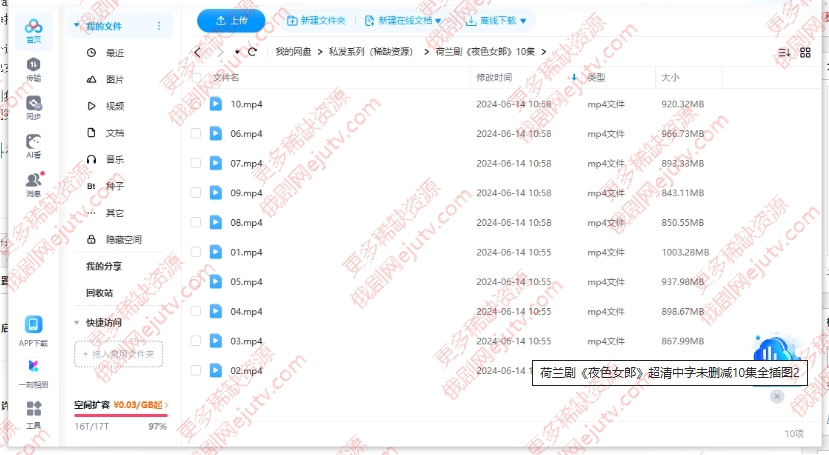Go to 我的网盘 breadcrumb
The height and width of the screenshot is (455, 829).
[293, 52]
